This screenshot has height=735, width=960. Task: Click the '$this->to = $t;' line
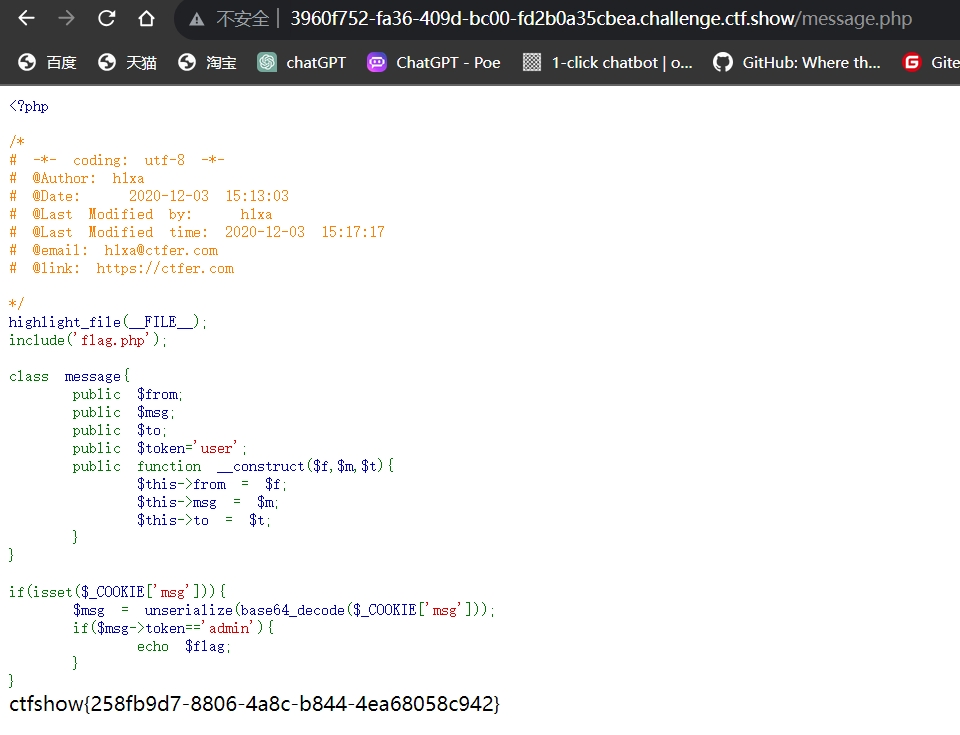pos(204,521)
